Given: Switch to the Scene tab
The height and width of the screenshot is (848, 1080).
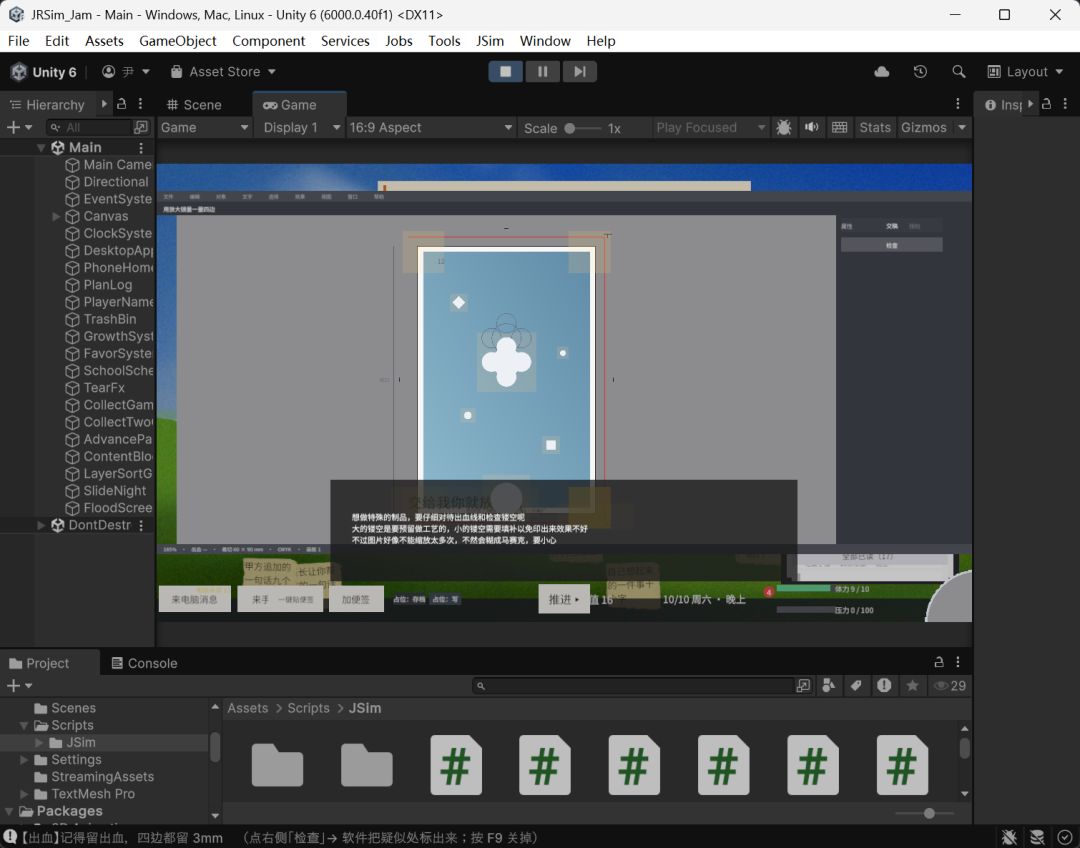Looking at the screenshot, I should click(194, 105).
